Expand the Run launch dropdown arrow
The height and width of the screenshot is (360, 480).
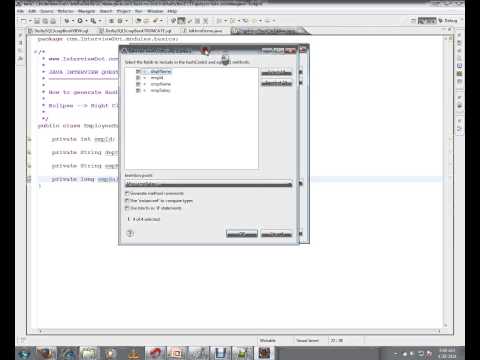coord(86,21)
